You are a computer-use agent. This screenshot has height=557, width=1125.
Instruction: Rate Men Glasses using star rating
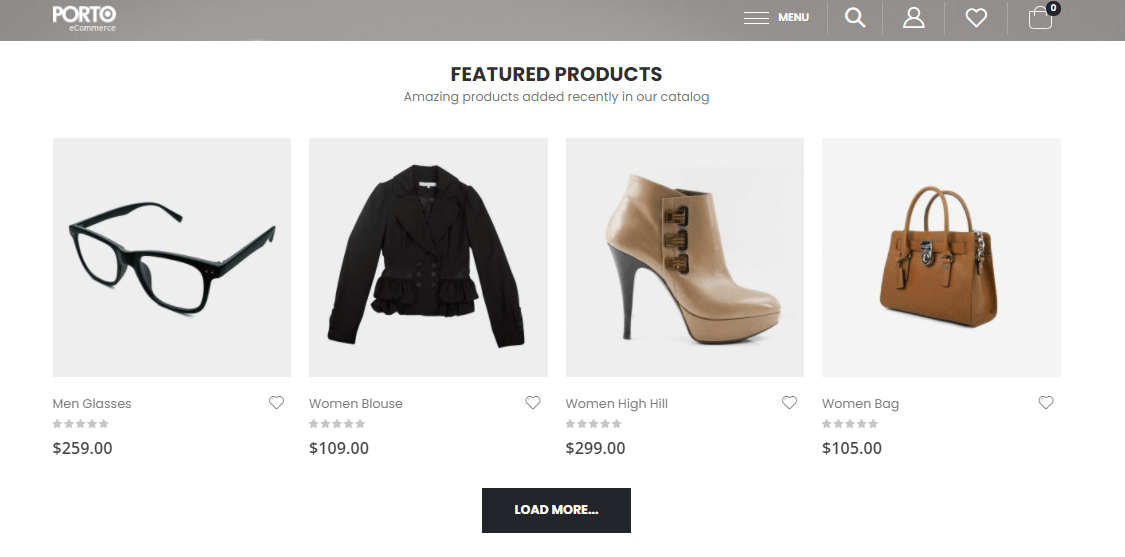81,424
